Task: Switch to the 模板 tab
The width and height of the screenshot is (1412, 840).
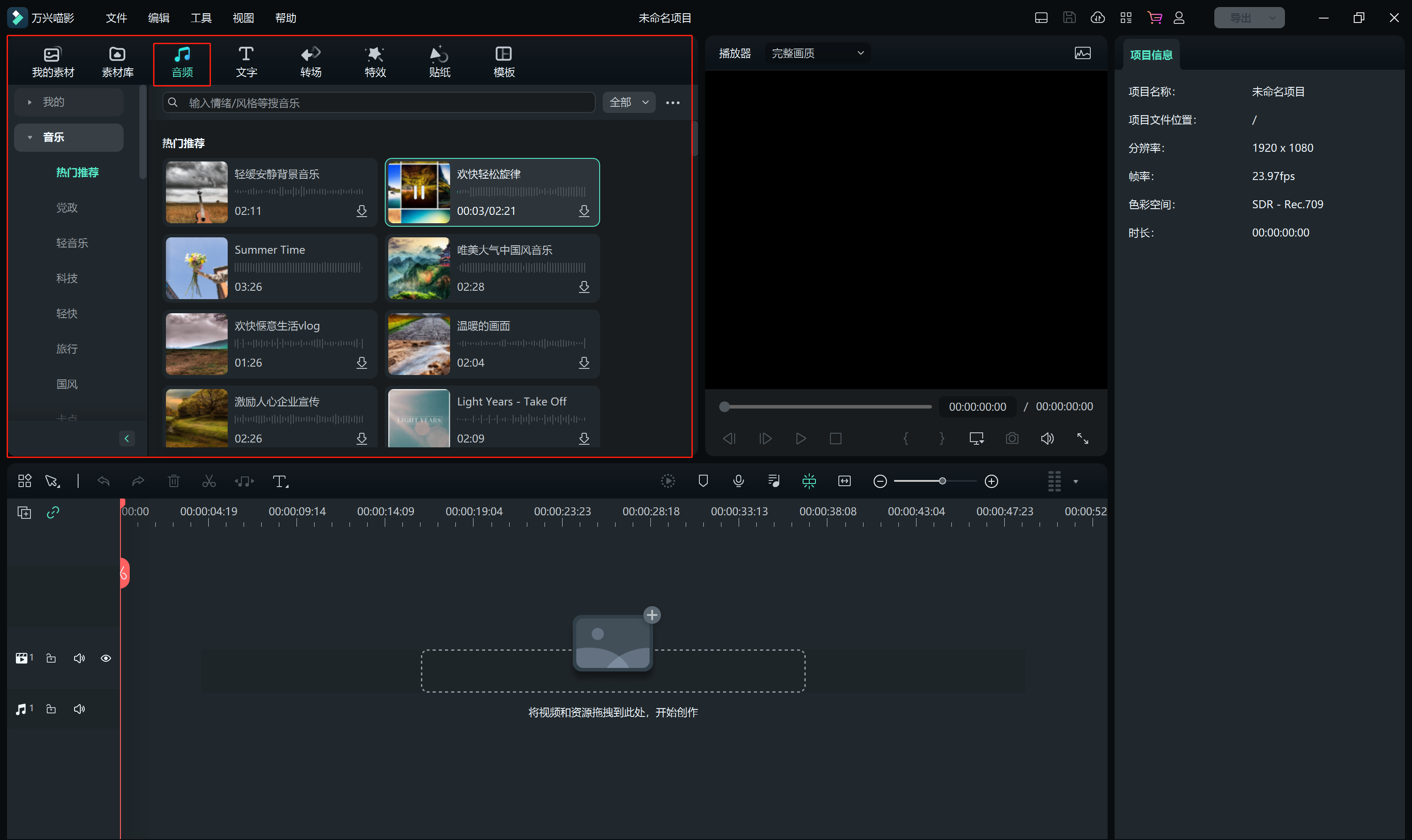Action: (503, 62)
